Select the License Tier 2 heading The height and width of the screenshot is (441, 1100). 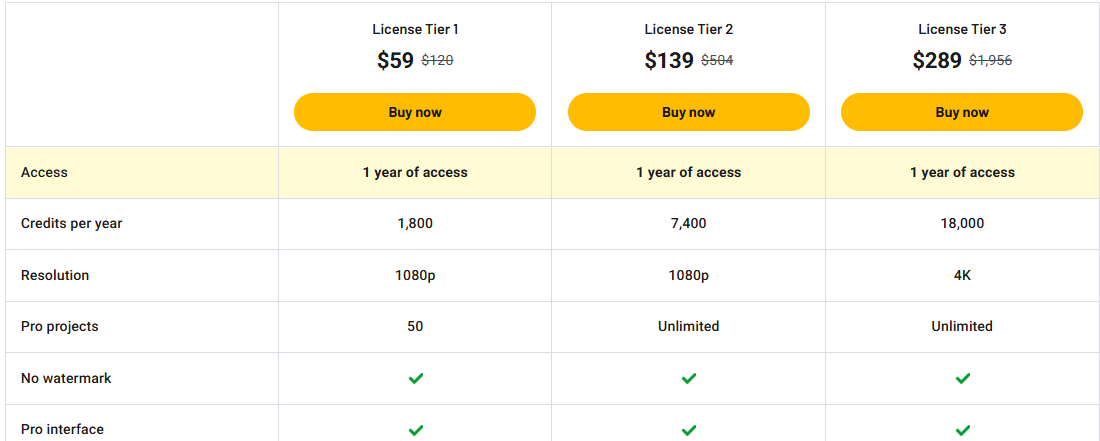(x=689, y=29)
